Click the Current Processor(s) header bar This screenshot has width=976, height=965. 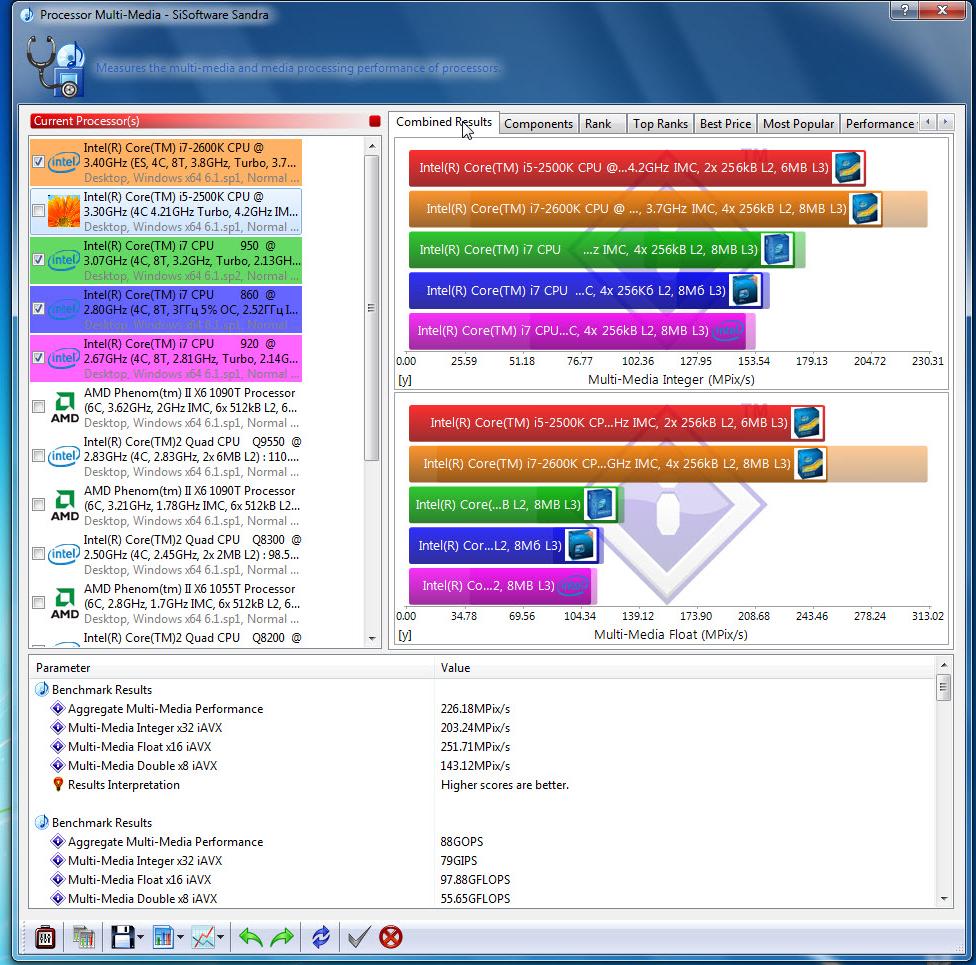click(x=199, y=121)
